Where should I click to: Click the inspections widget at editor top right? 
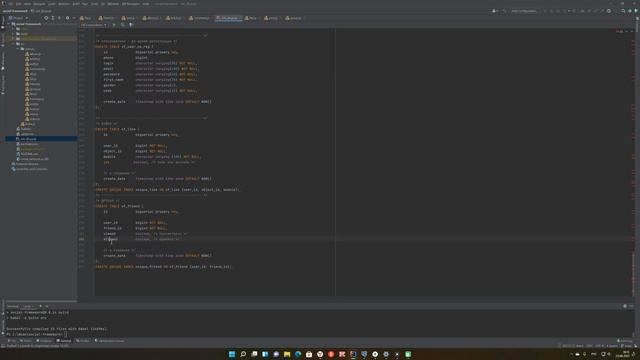(x=620, y=31)
